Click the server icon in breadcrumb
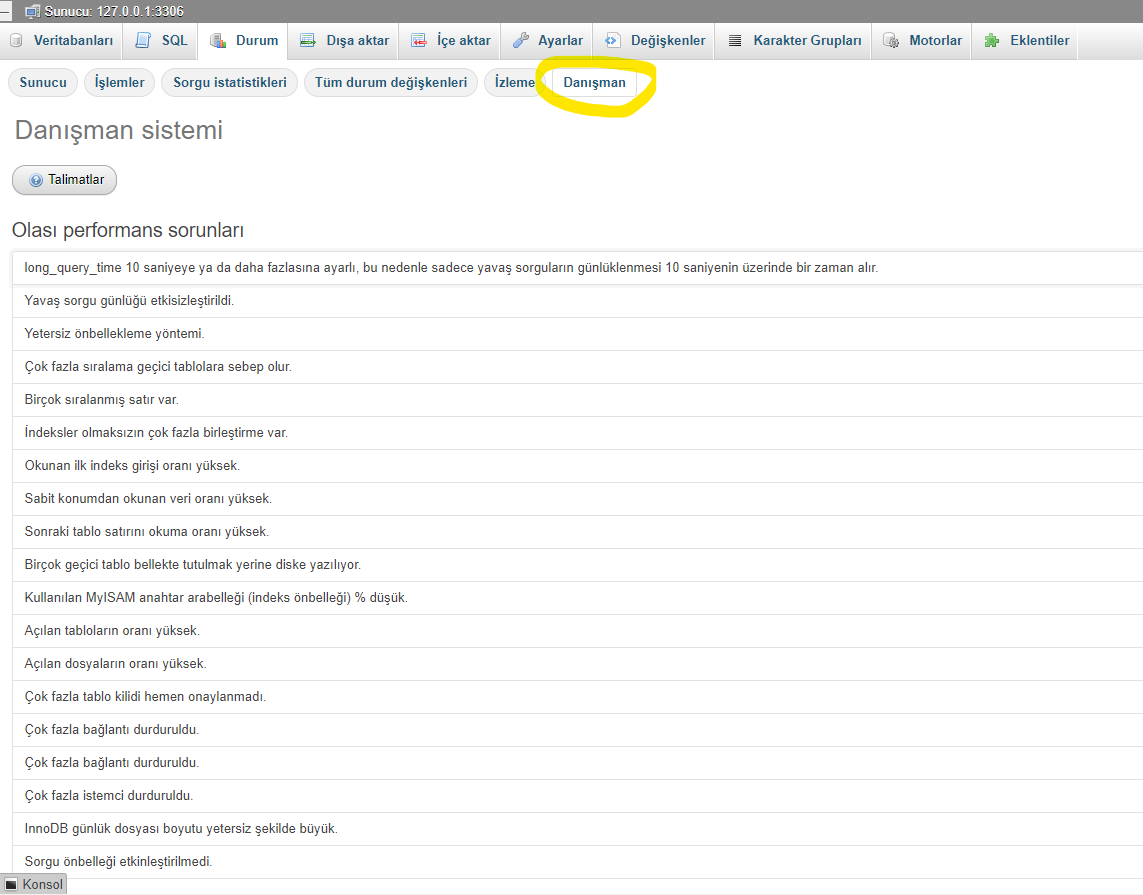The height and width of the screenshot is (895, 1143). pos(32,11)
